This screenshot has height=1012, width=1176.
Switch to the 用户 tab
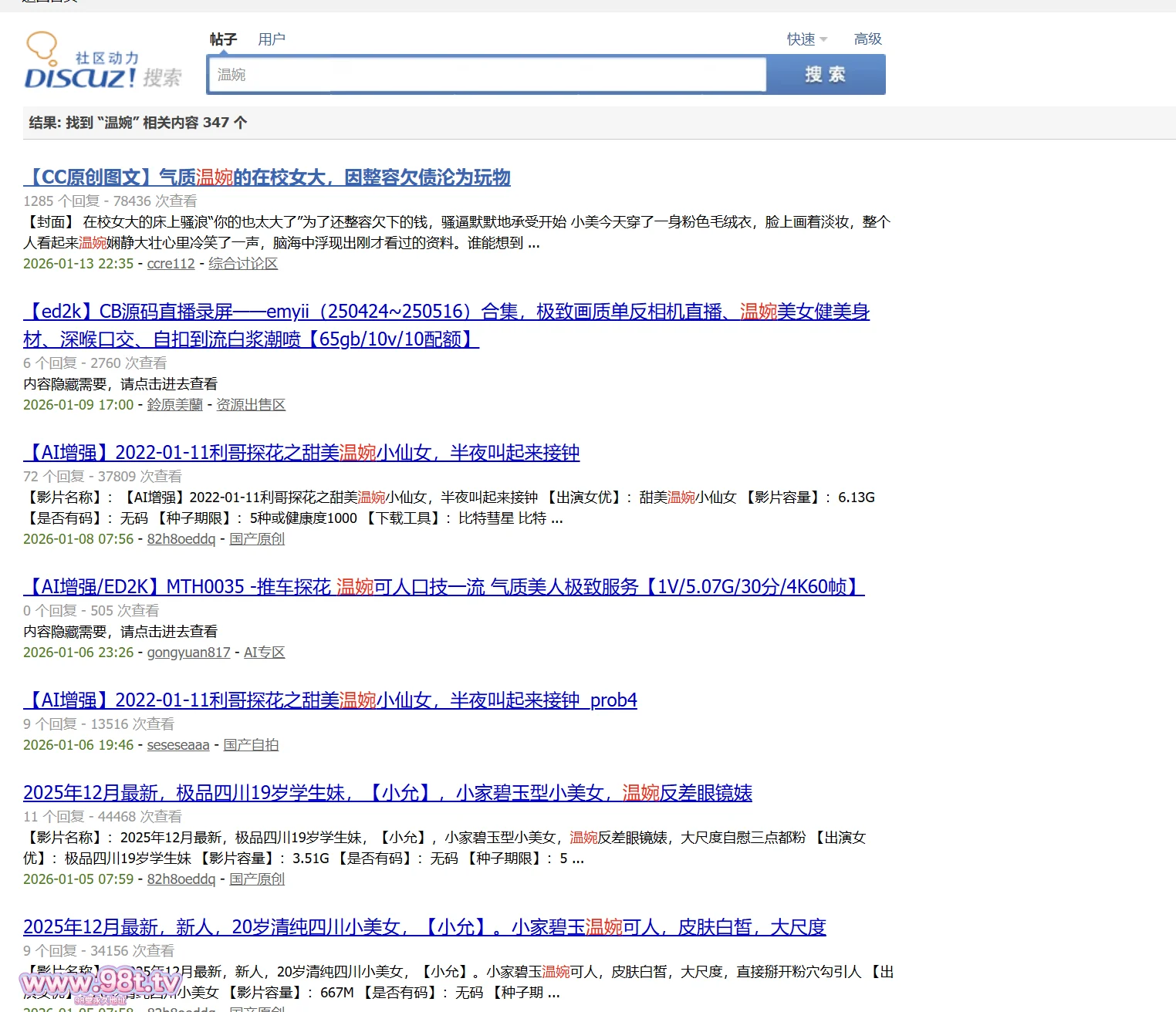click(x=271, y=39)
